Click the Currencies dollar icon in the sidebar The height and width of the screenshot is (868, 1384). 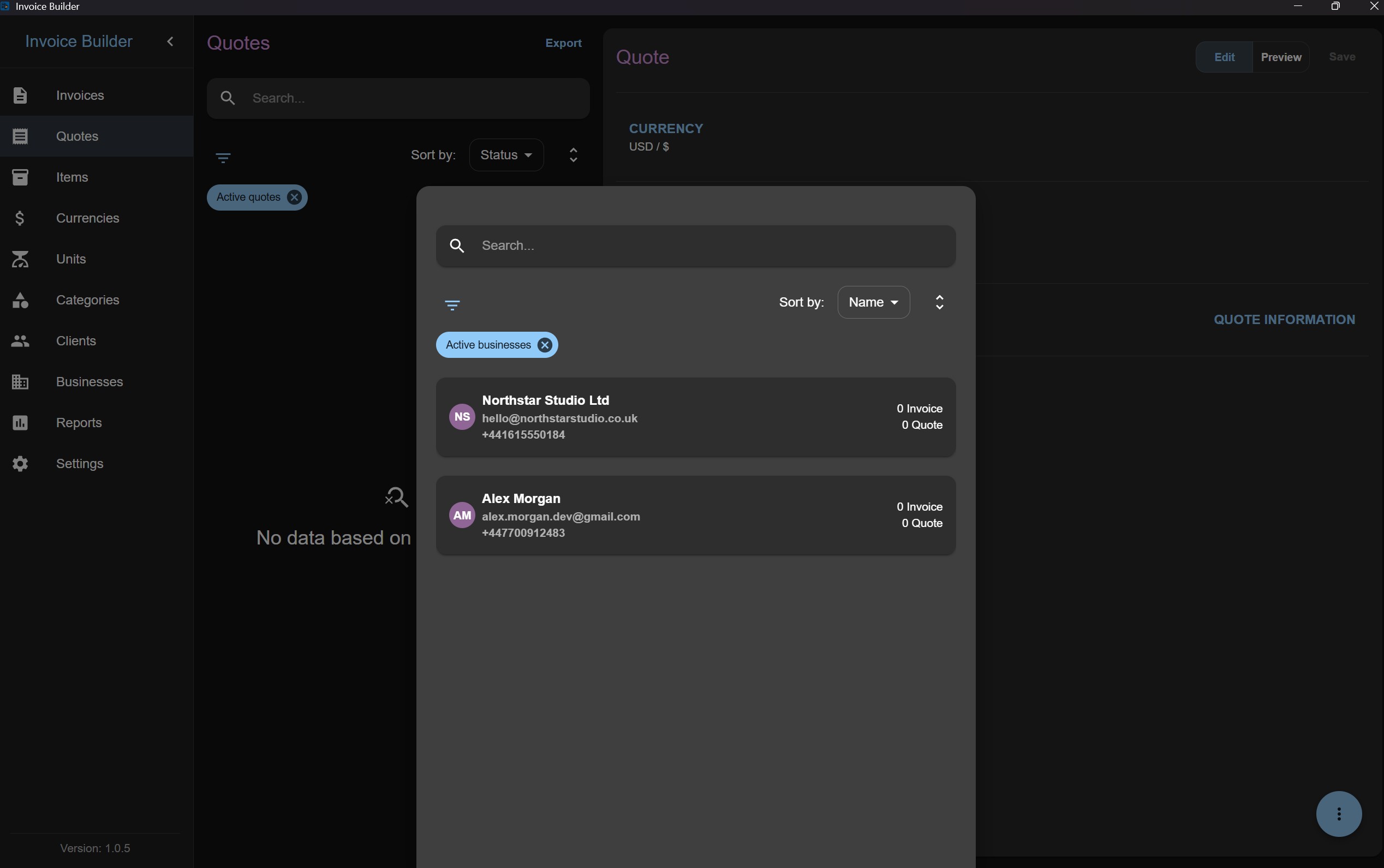tap(20, 218)
